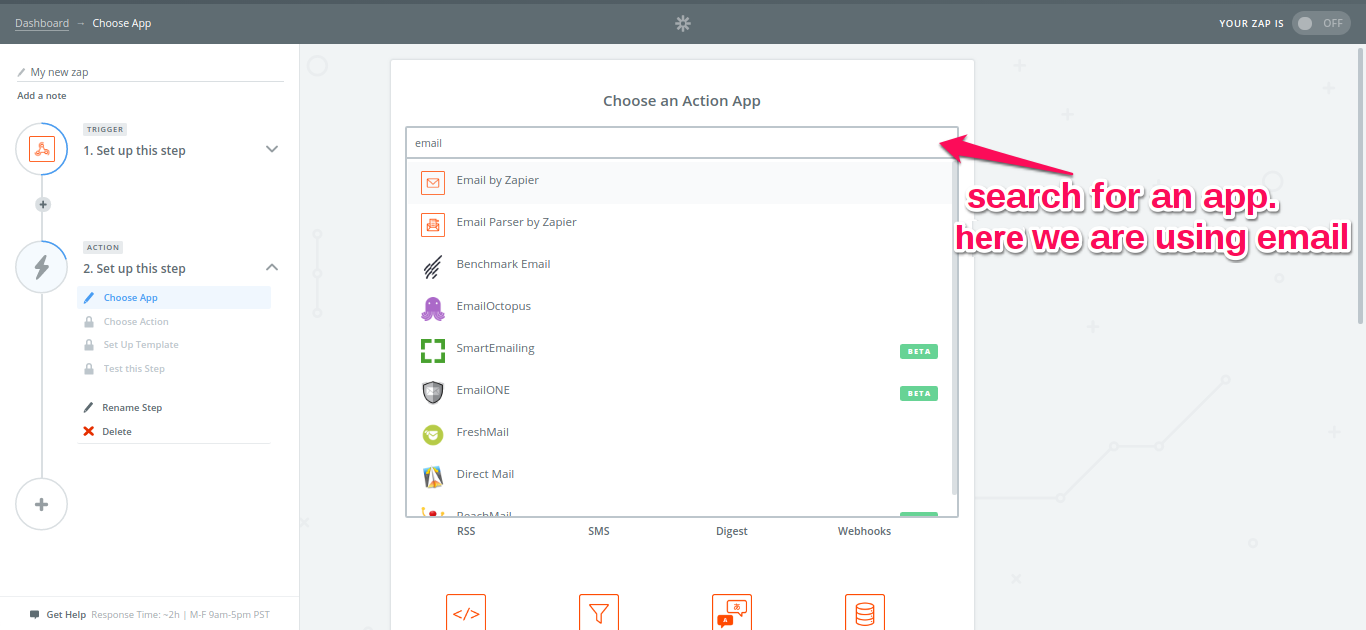
Task: Toggle the Your Zap Is on/off switch
Action: tap(1321, 23)
